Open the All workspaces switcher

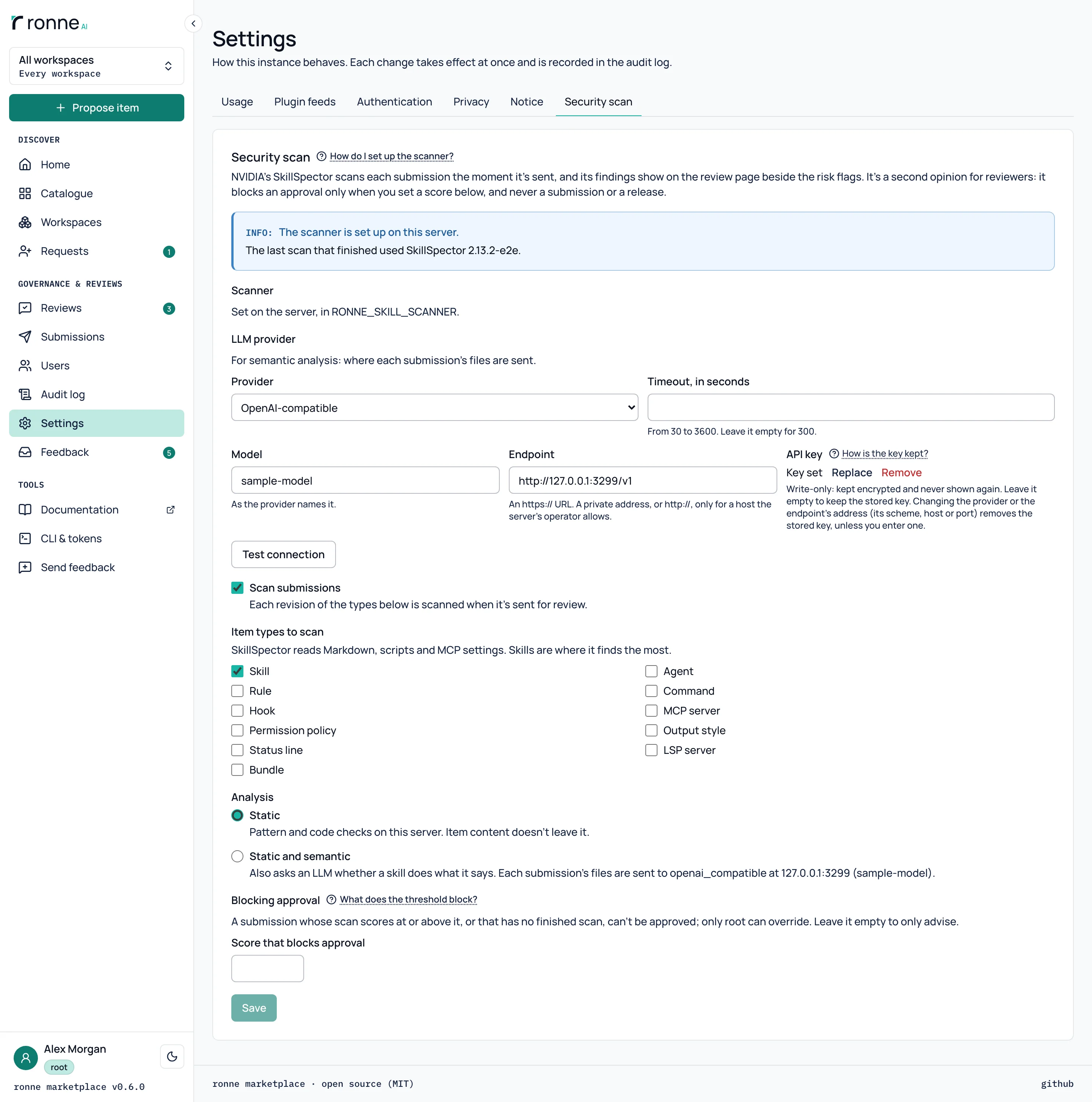96,66
